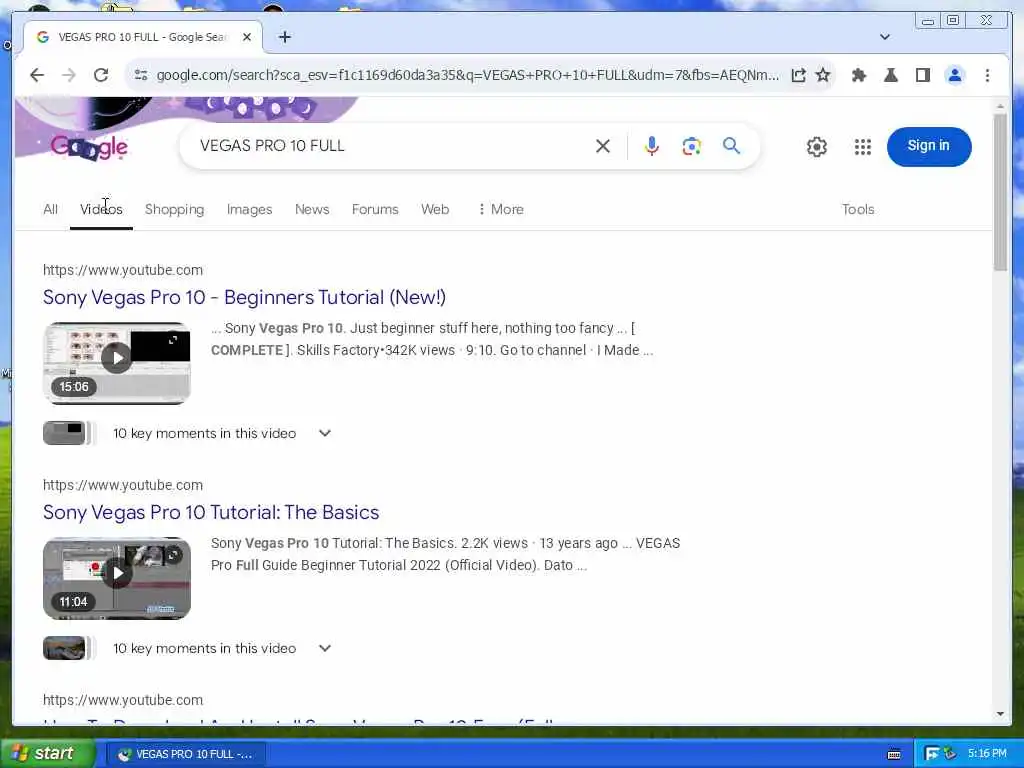Image resolution: width=1024 pixels, height=768 pixels.
Task: Open a new browser tab
Action: (284, 37)
